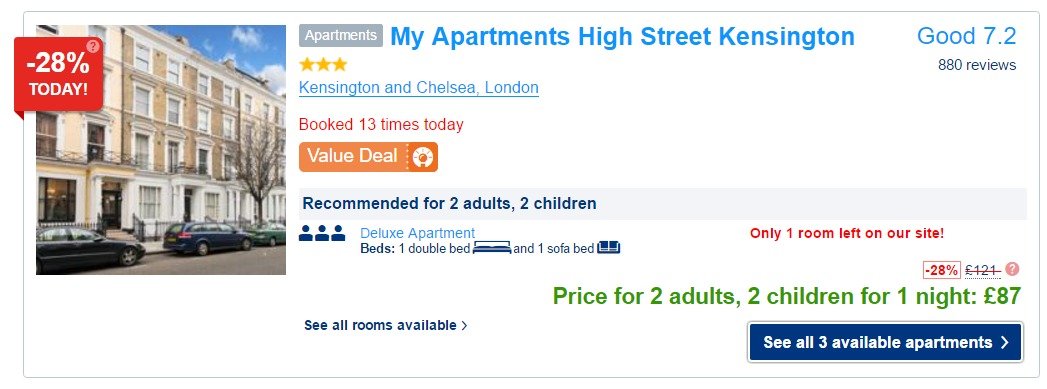Click the double bed icon
Screen dimensions: 1047x389
tap(491, 248)
